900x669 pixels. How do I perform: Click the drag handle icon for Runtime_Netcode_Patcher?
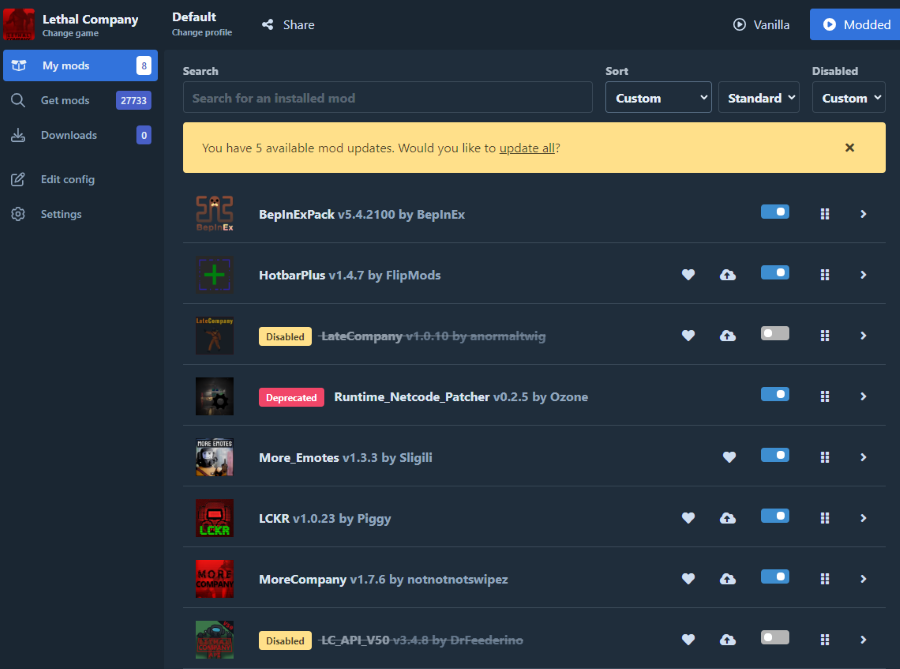pyautogui.click(x=825, y=396)
